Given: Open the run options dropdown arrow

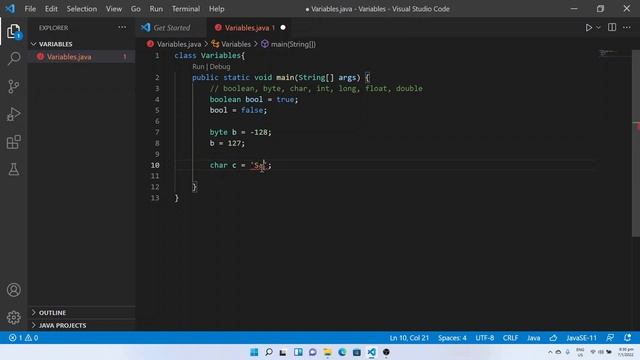Looking at the screenshot, I should point(598,28).
